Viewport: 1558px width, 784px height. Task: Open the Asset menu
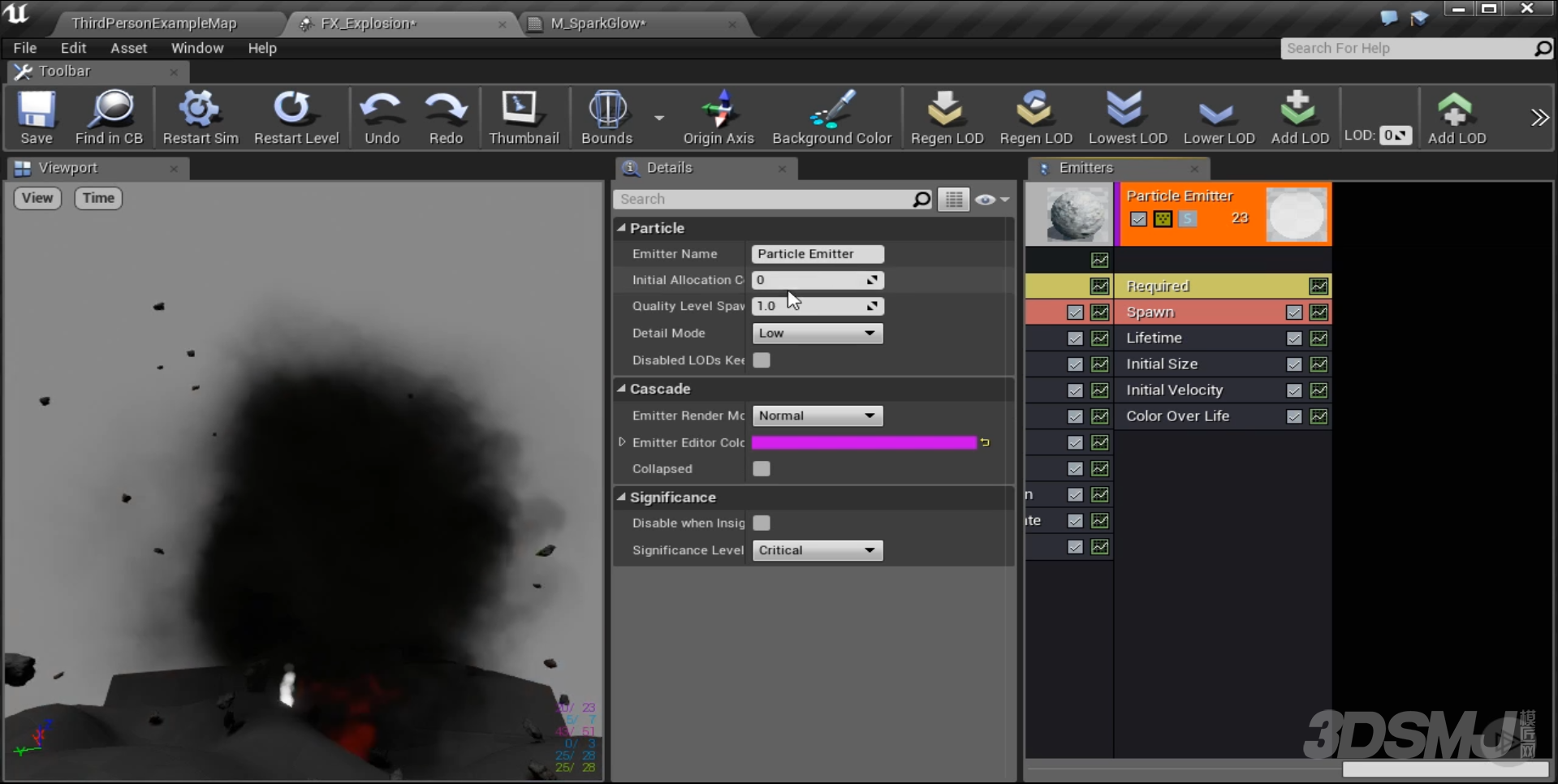tap(129, 48)
